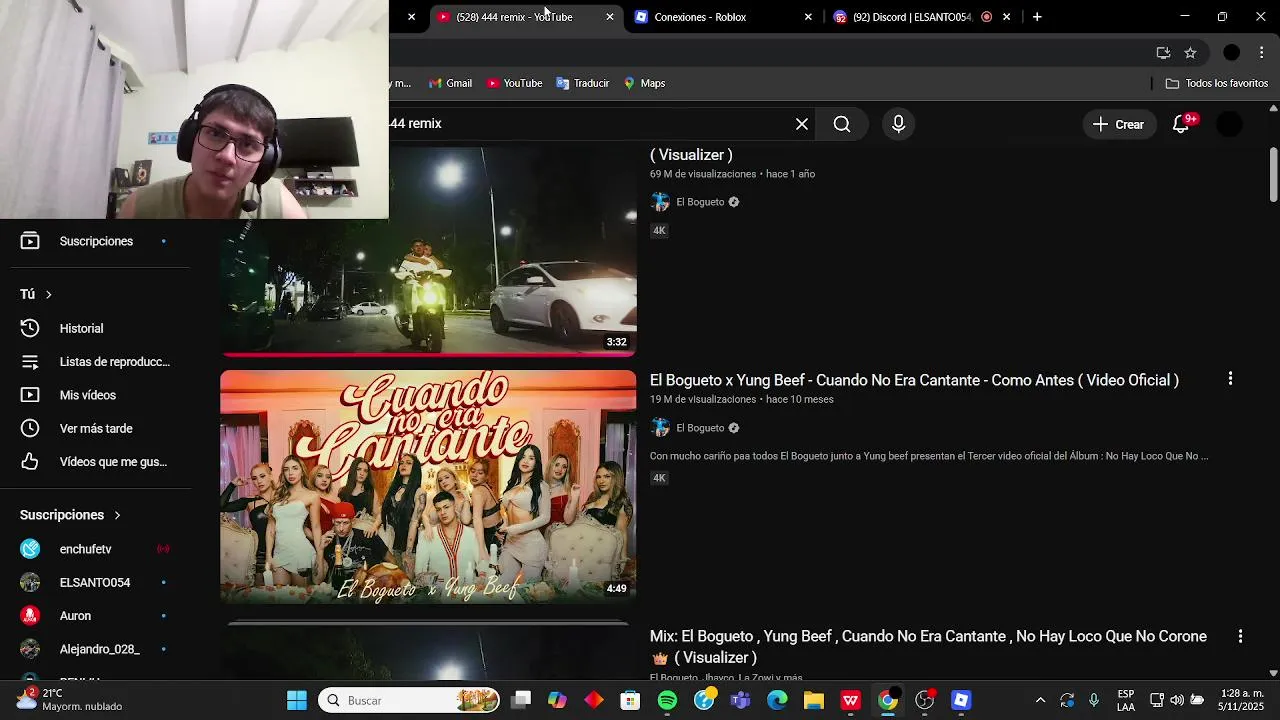Viewport: 1280px width, 720px height.
Task: Open the Suscripciones sidebar item
Action: click(95, 241)
